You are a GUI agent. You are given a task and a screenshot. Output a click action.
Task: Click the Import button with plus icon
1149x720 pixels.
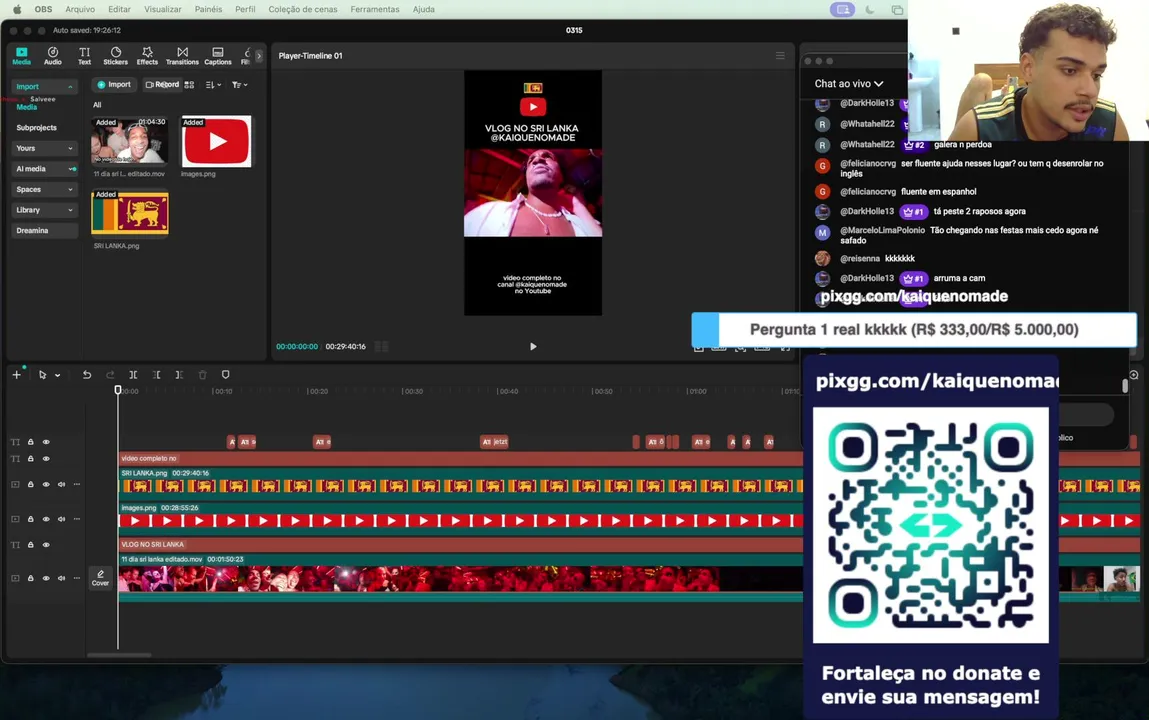114,84
